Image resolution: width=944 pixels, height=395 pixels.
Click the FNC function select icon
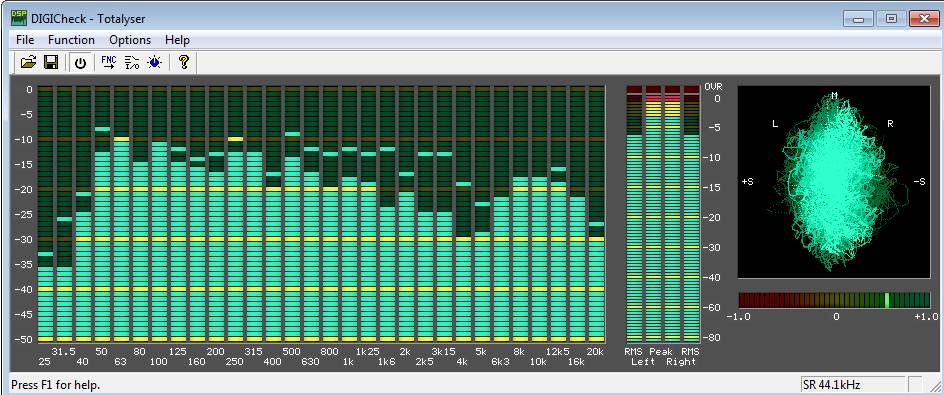[x=109, y=62]
